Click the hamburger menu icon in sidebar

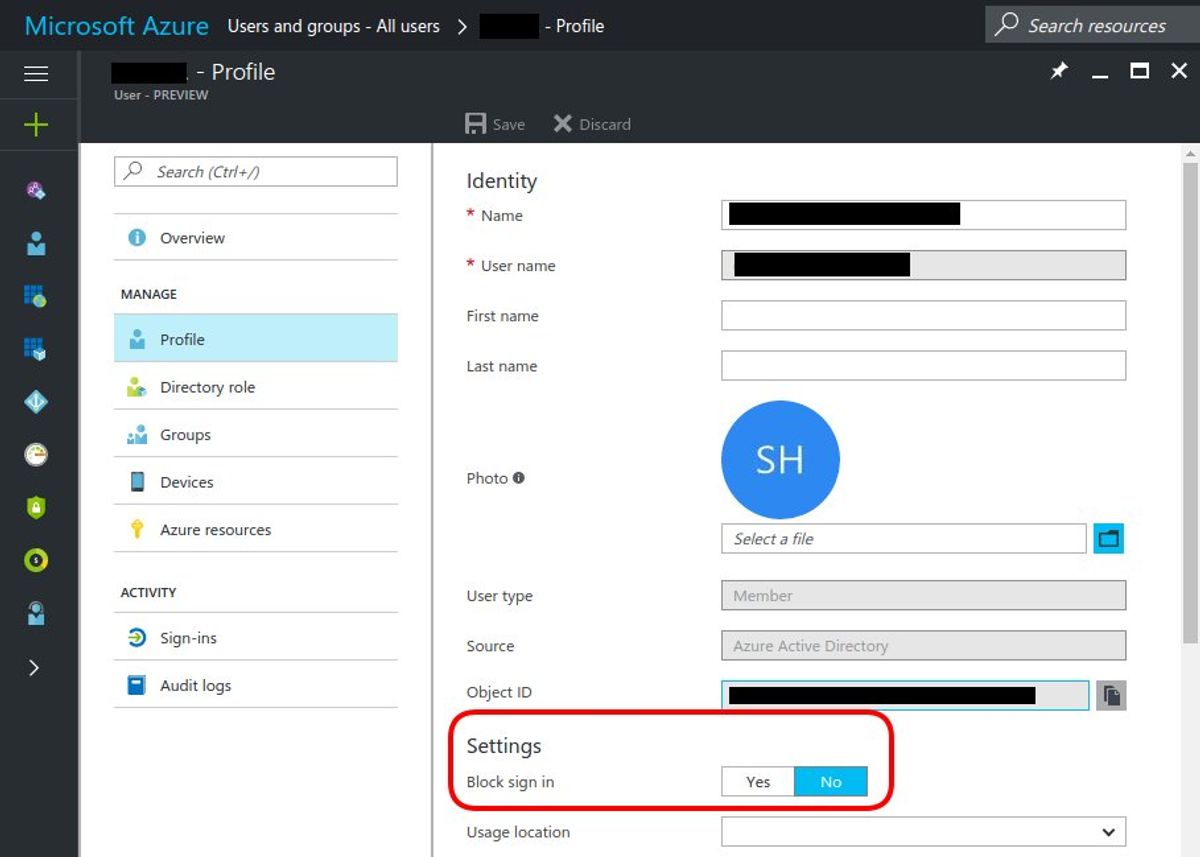pyautogui.click(x=36, y=74)
